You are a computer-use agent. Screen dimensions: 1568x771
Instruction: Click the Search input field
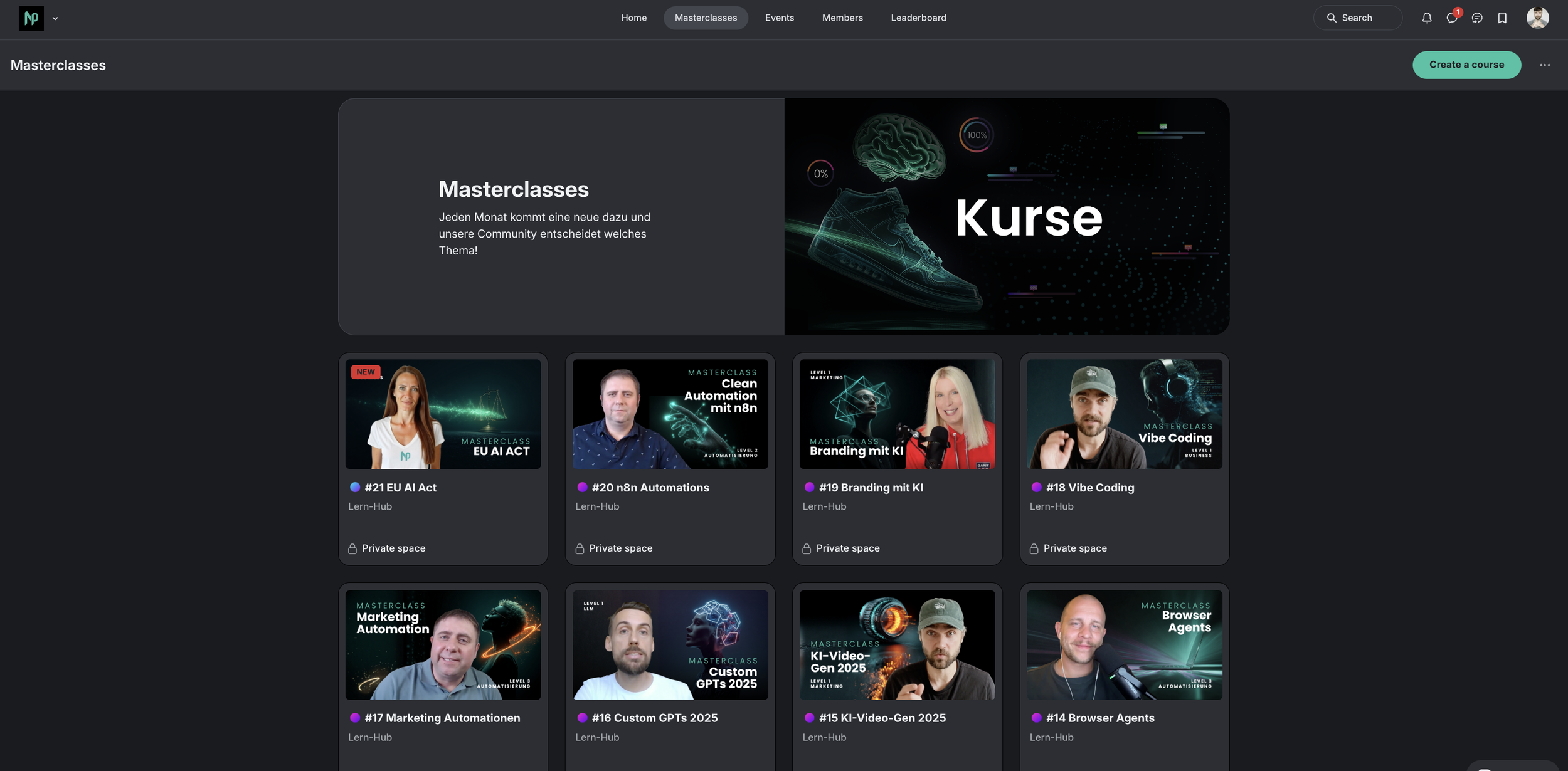coord(1357,18)
